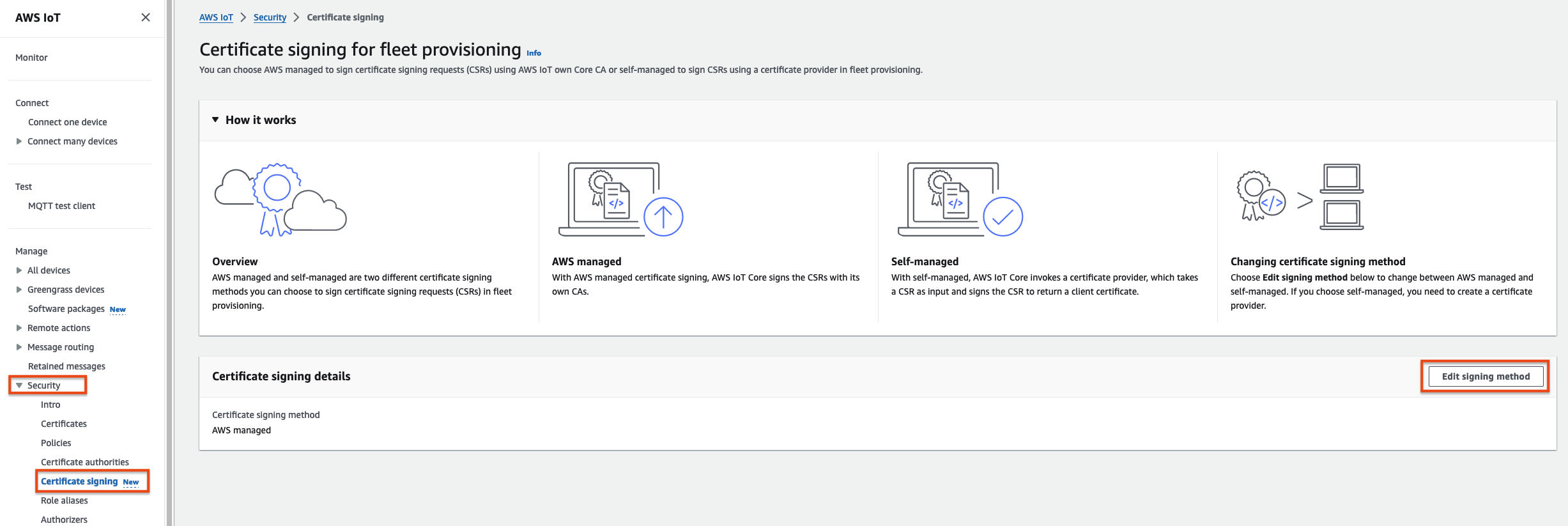Open the Monitor page
The height and width of the screenshot is (526, 1568).
tap(31, 58)
